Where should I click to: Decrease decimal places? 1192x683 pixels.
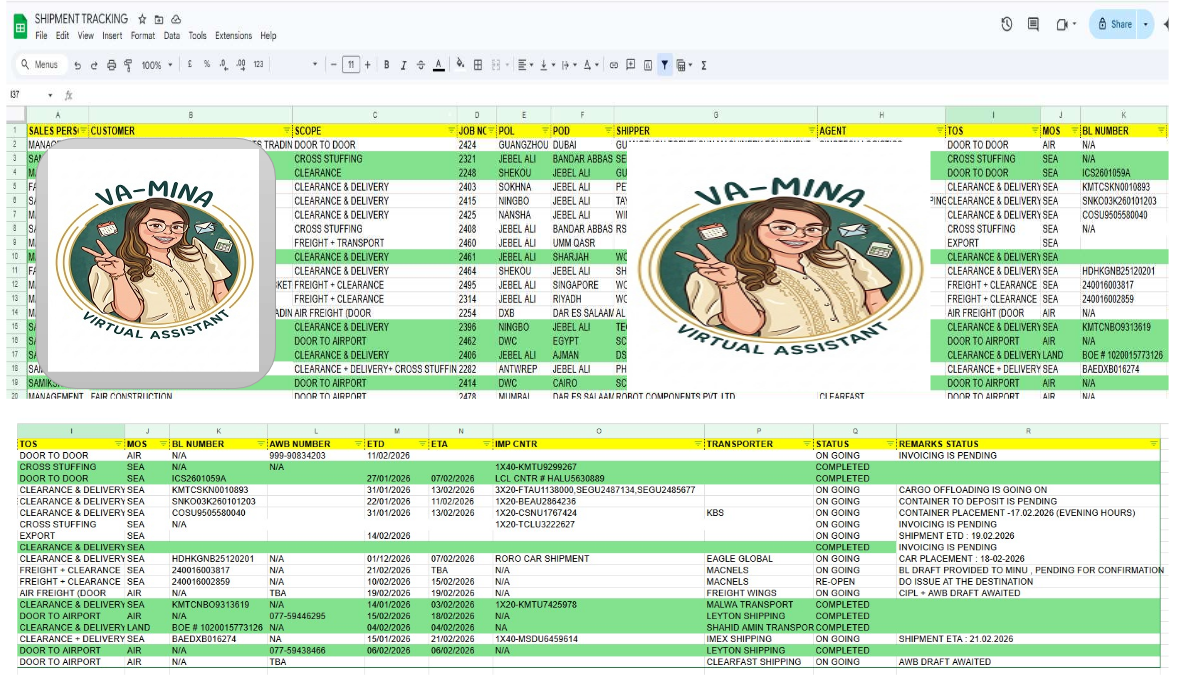click(224, 65)
